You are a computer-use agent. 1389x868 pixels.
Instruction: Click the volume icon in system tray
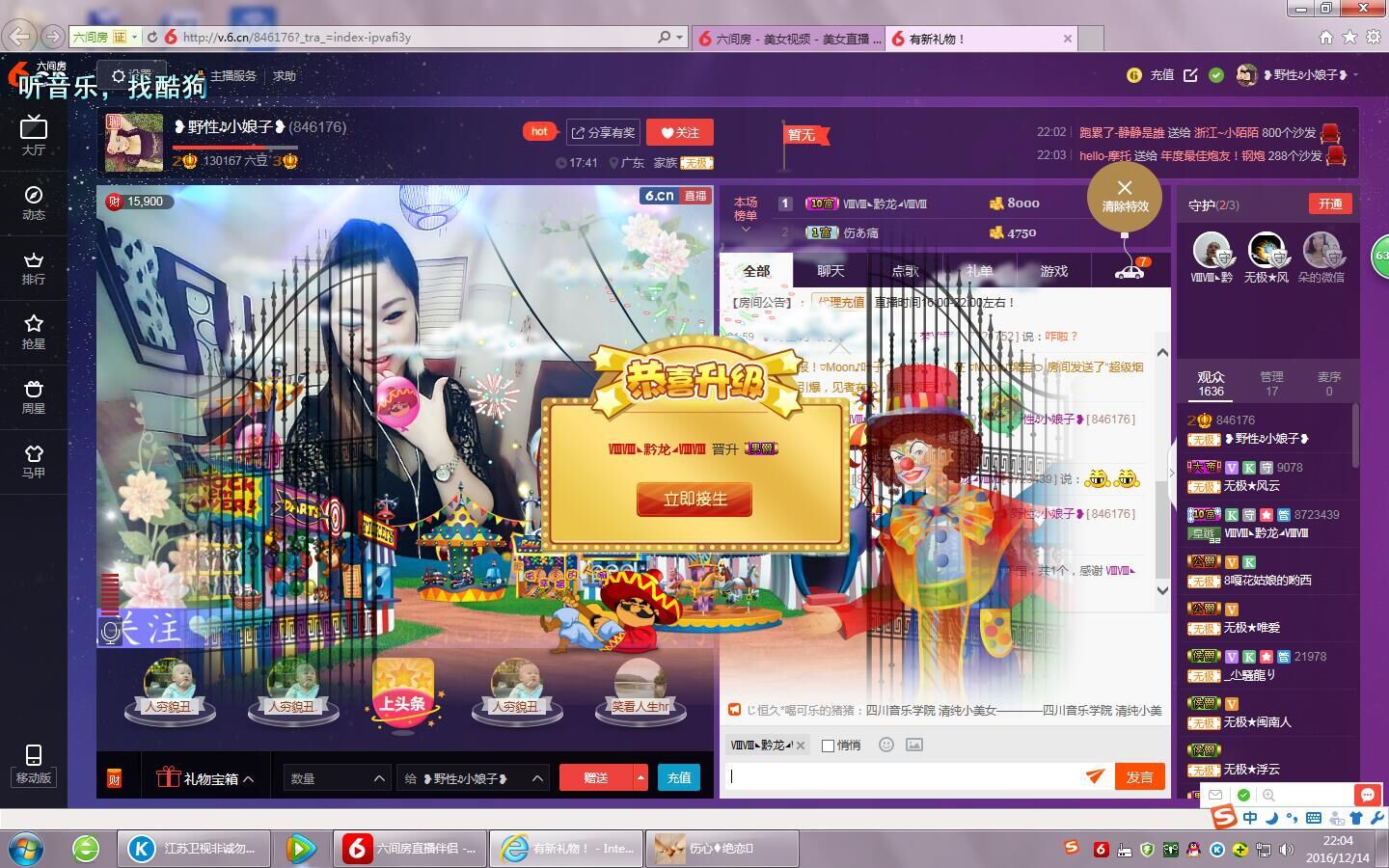click(x=1287, y=849)
